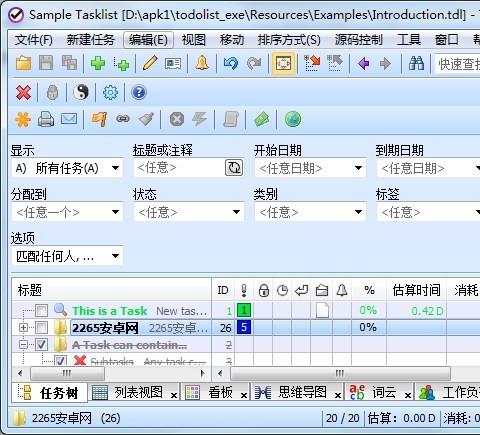Image resolution: width=480 pixels, height=435 pixels.
Task: Toggle maximize tasklist view icon
Action: [283, 63]
